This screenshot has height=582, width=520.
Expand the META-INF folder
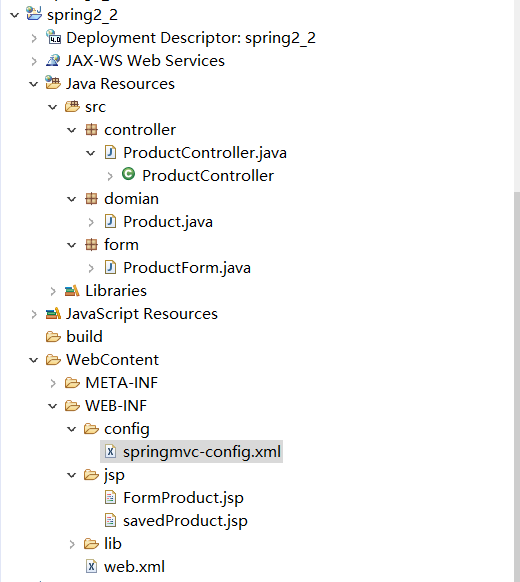tap(53, 383)
